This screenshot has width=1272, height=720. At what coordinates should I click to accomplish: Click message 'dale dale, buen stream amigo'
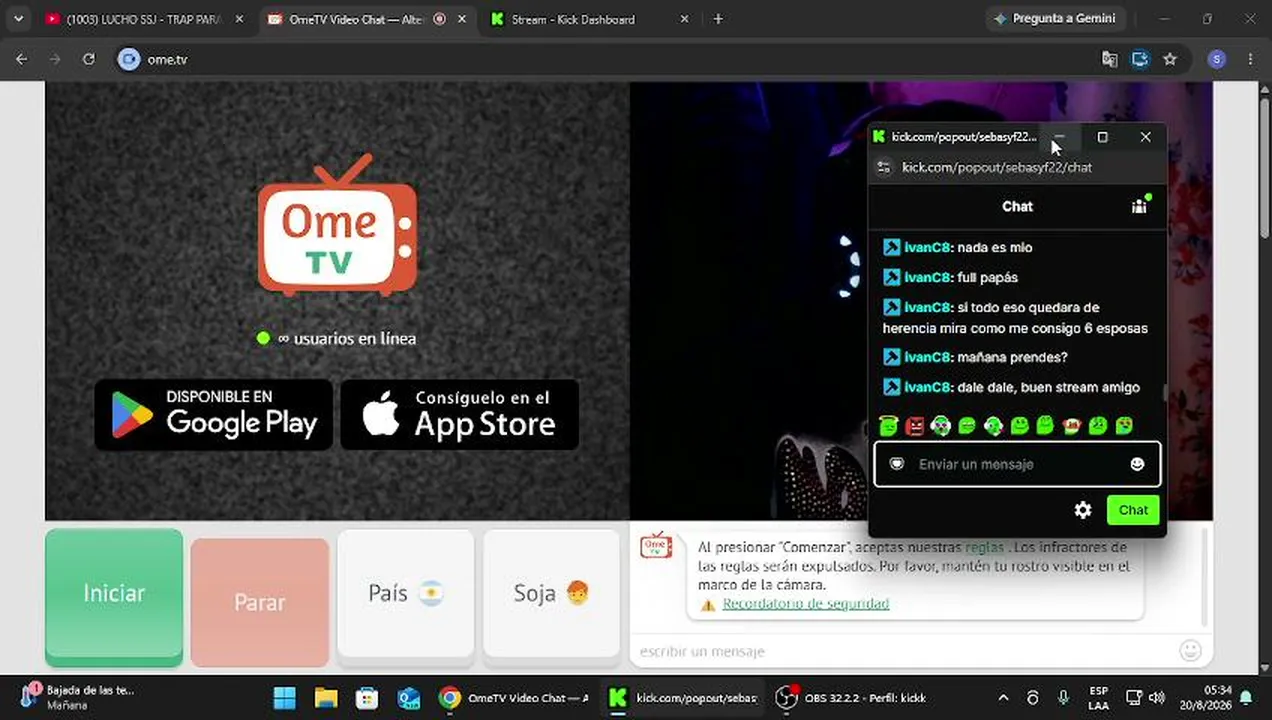tap(1048, 387)
